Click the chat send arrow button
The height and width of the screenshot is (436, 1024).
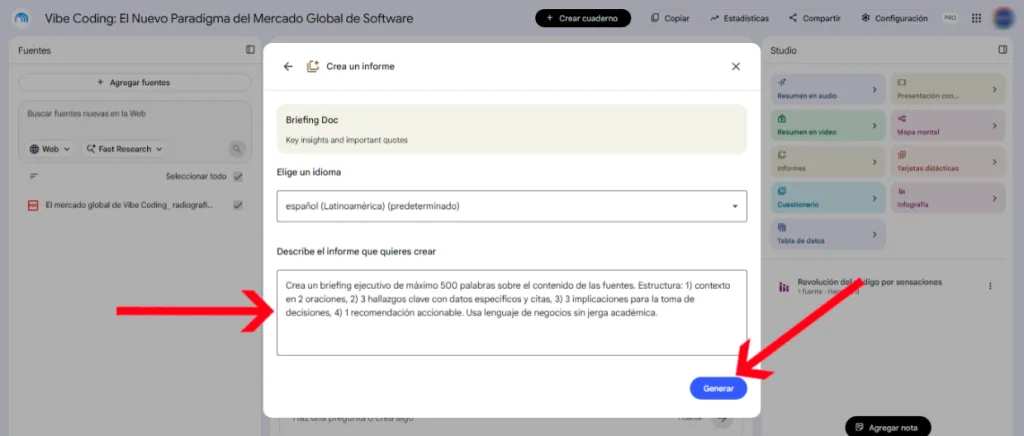click(722, 418)
